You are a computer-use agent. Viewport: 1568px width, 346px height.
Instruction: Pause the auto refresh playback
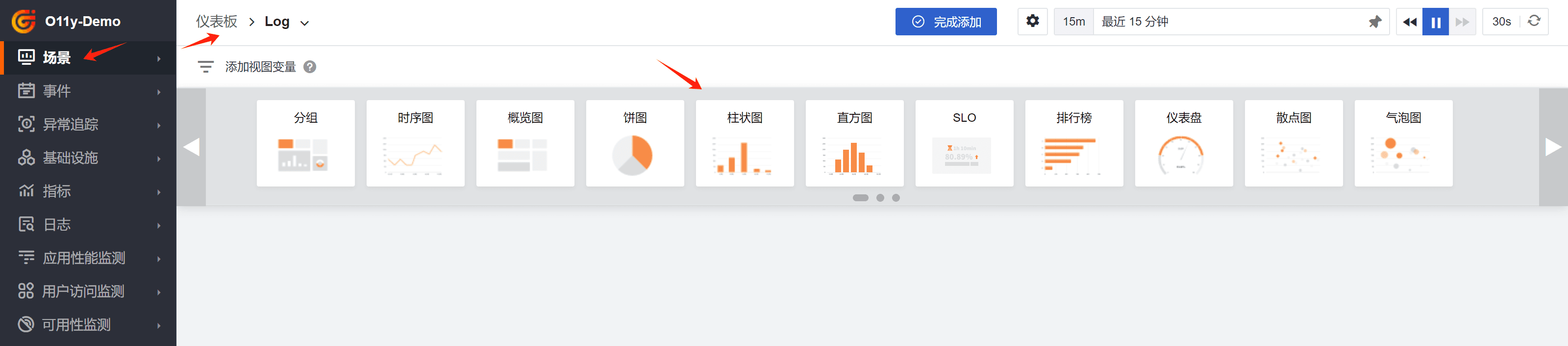[x=1436, y=22]
